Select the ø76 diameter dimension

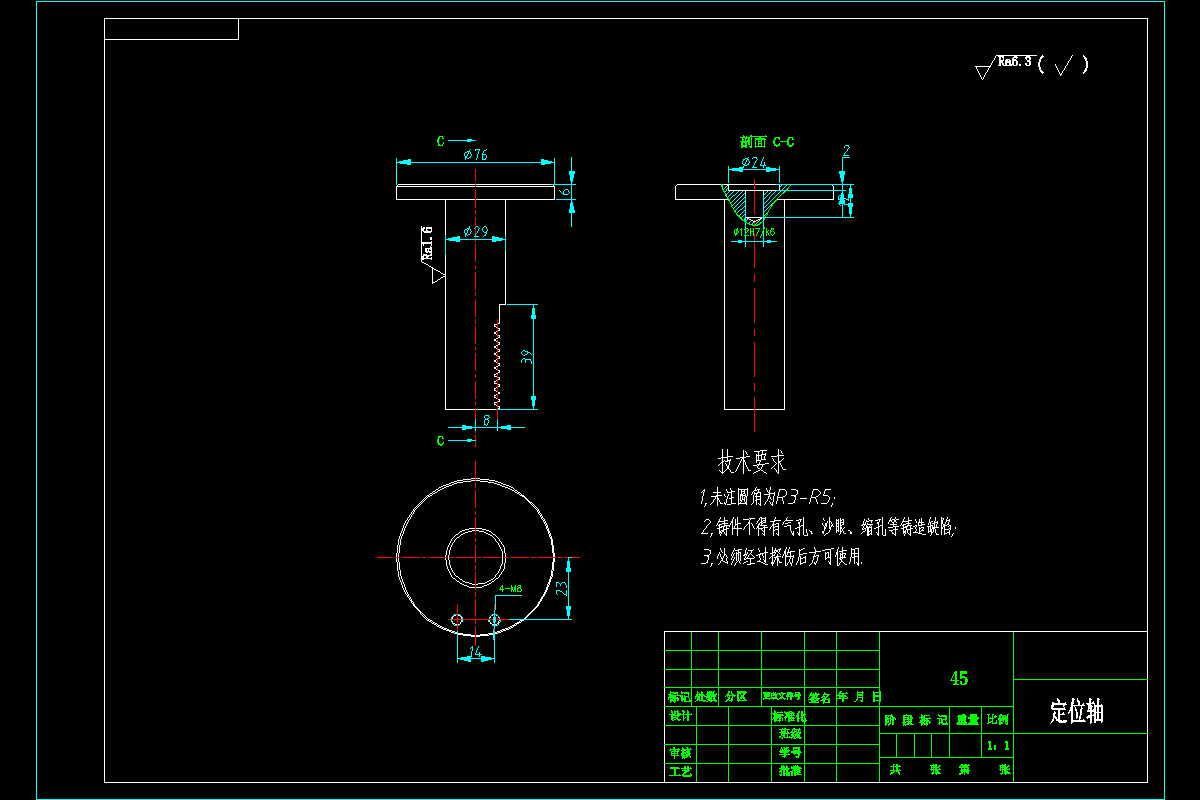coord(476,155)
